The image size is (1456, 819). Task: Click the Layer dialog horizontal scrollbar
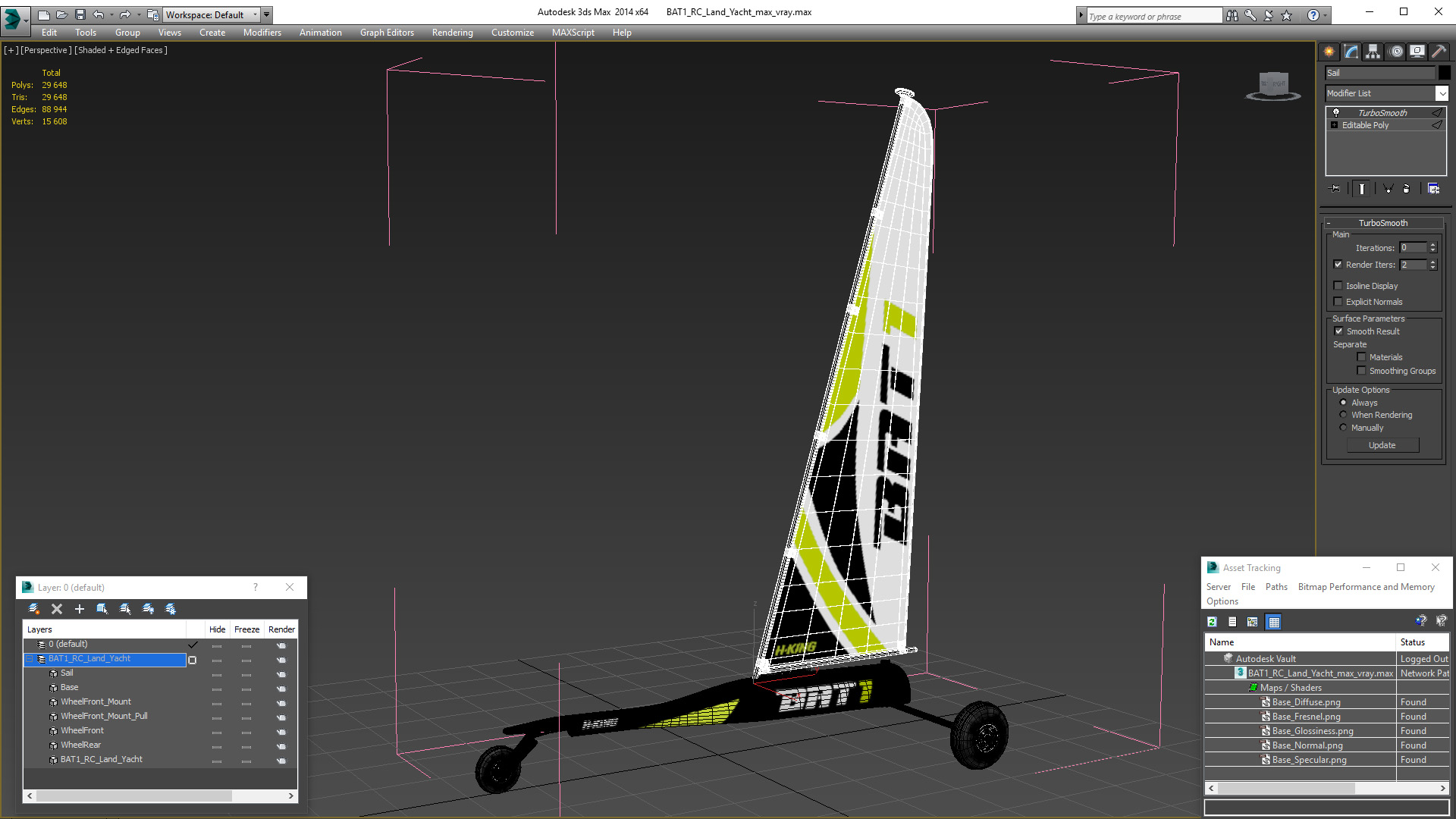click(x=133, y=796)
